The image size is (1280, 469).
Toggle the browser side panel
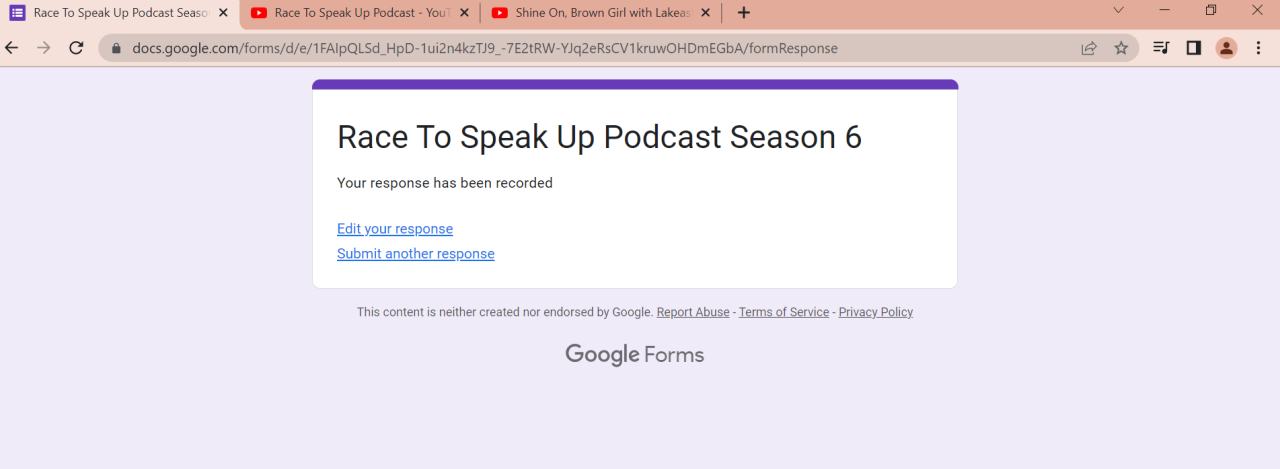click(1193, 48)
